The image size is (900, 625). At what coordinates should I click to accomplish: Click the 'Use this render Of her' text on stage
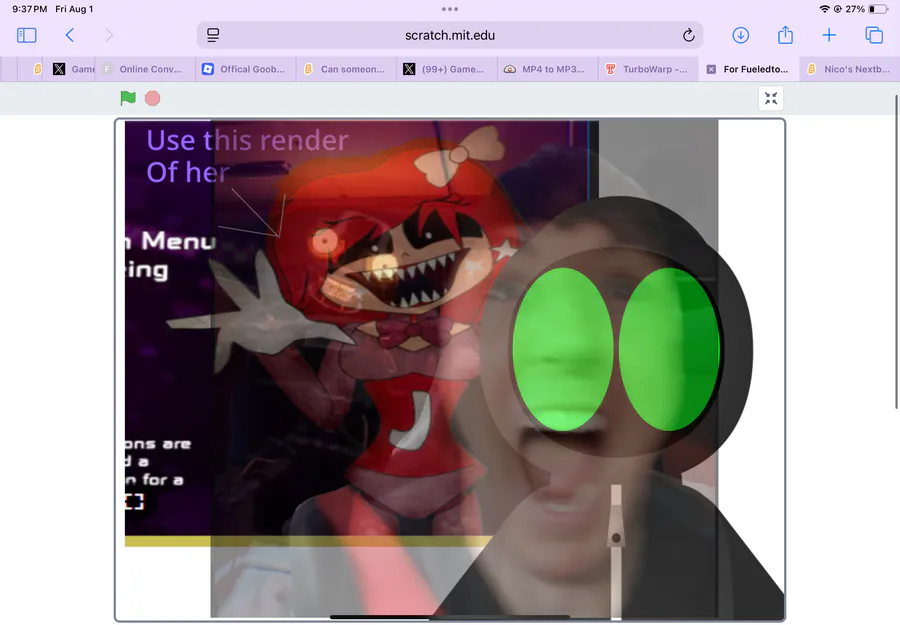click(x=247, y=156)
